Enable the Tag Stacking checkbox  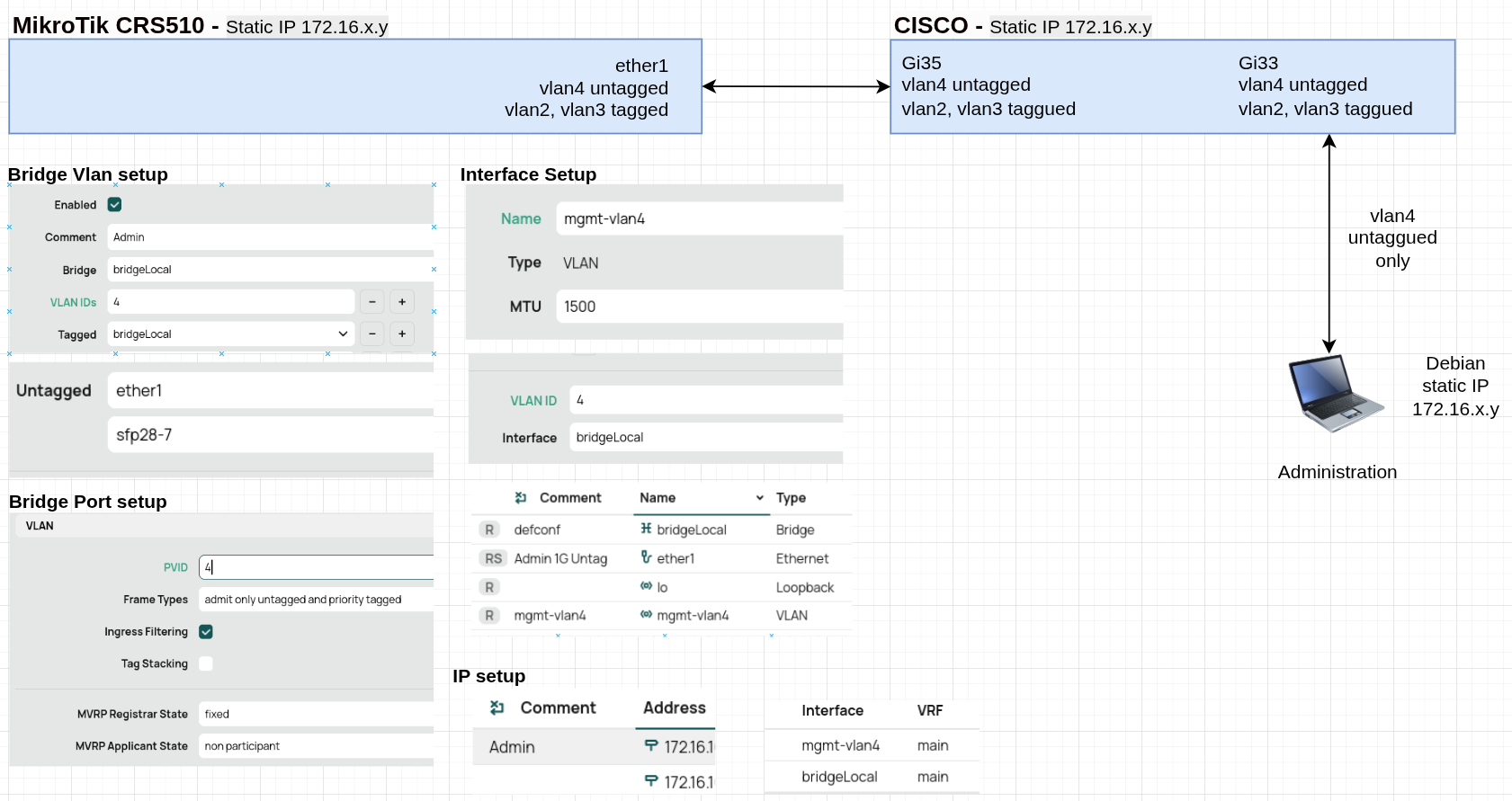pyautogui.click(x=206, y=664)
